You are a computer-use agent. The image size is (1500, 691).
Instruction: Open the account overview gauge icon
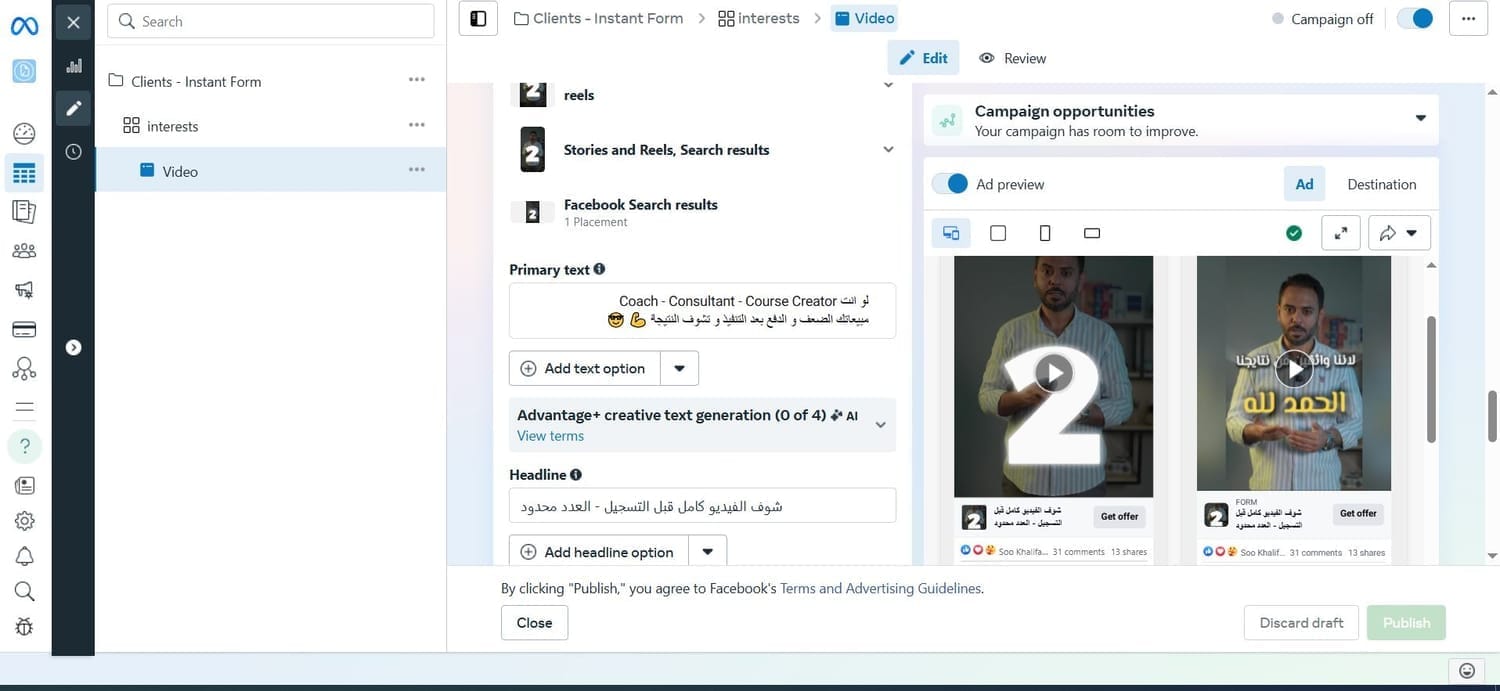[24, 133]
